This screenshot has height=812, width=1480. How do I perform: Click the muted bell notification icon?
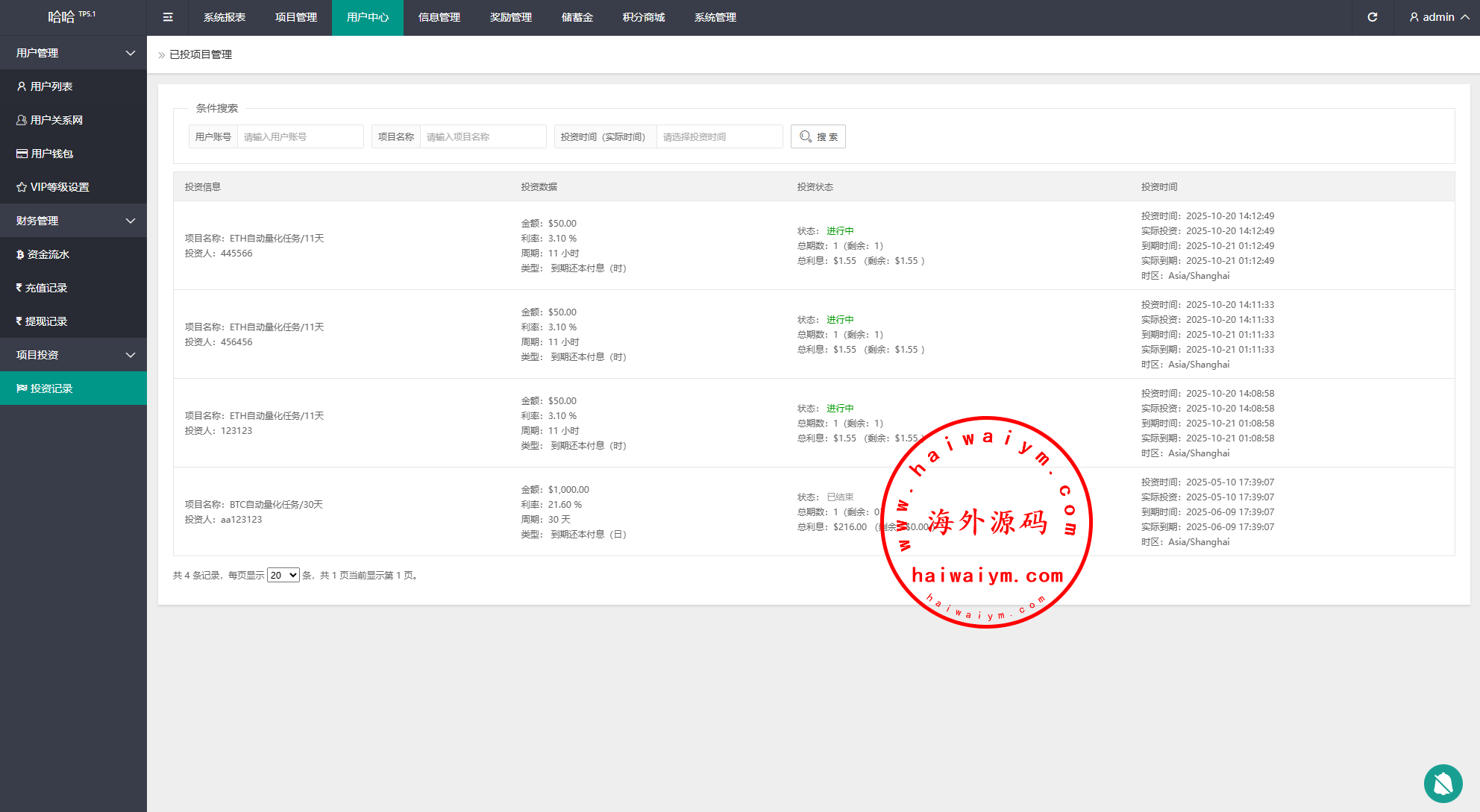point(1443,784)
